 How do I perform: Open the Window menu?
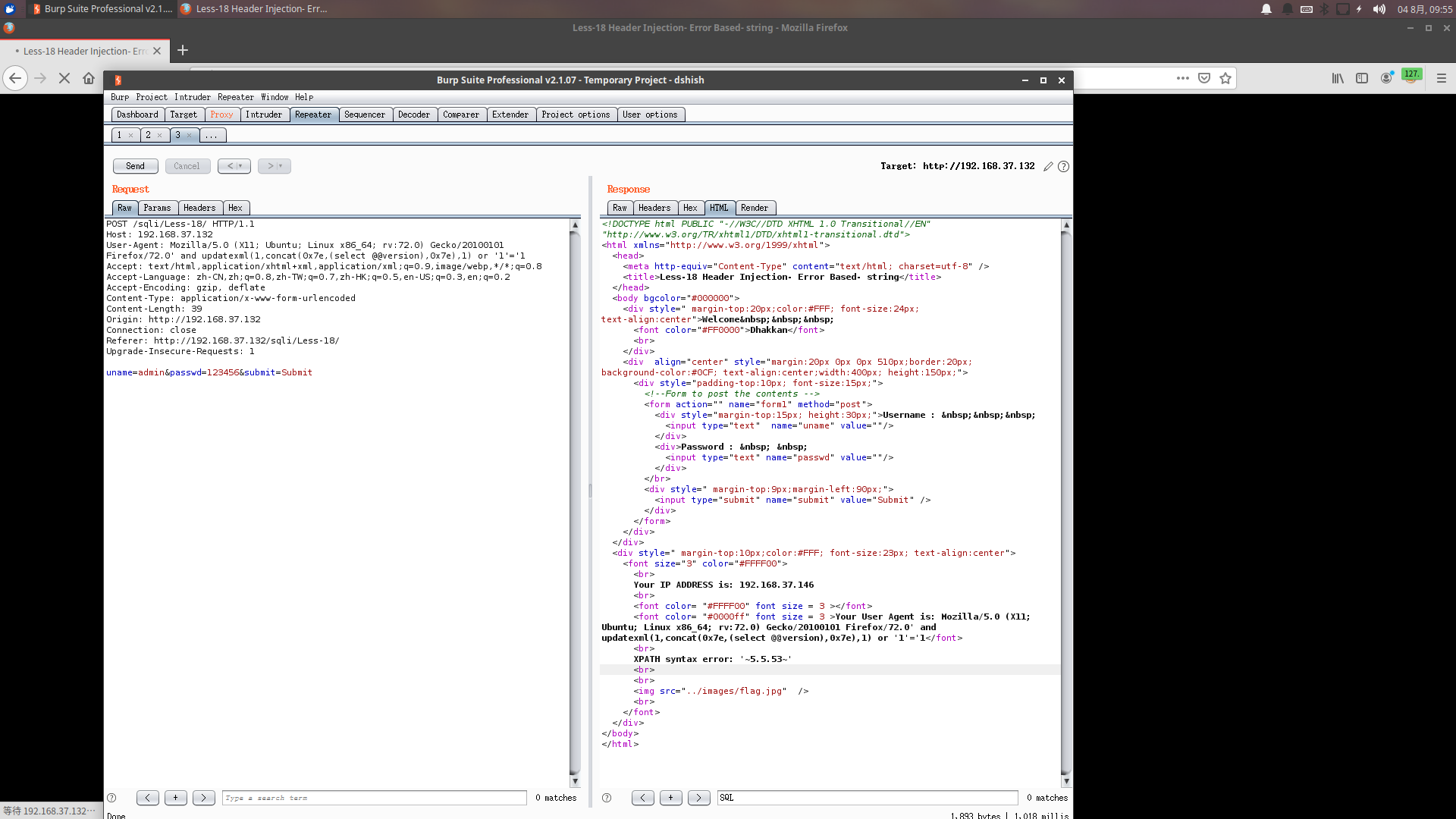click(x=275, y=97)
